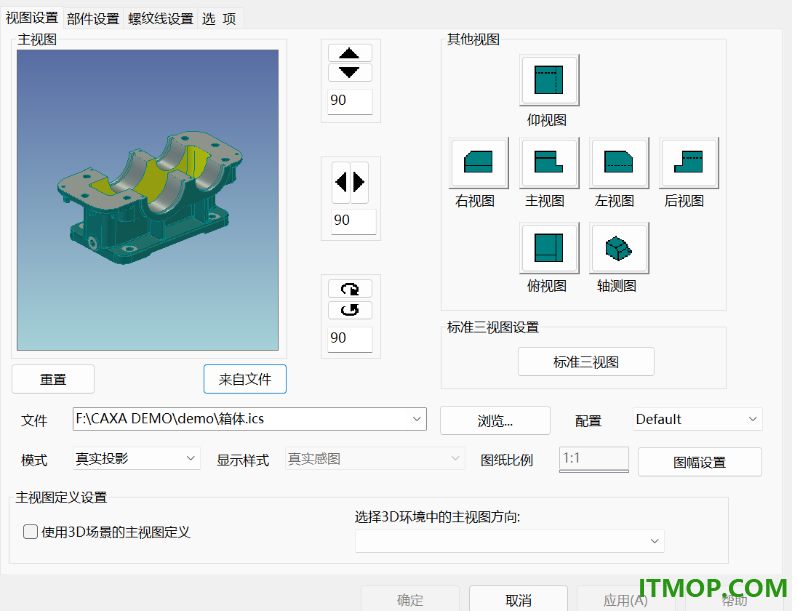This screenshot has width=797, height=611.
Task: Select the 俯视图 top view icon
Action: (x=549, y=248)
